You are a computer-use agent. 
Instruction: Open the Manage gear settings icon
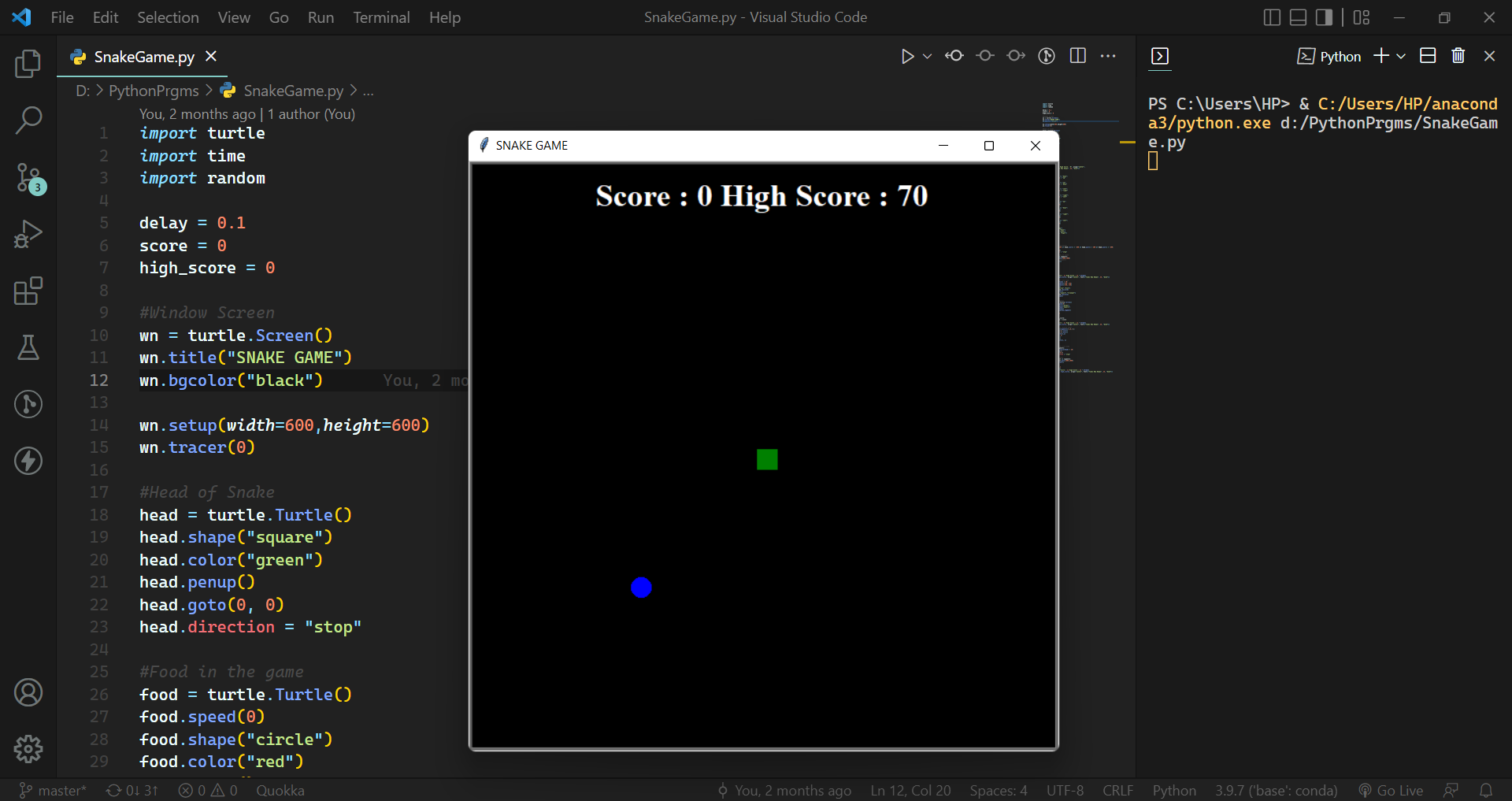[28, 749]
